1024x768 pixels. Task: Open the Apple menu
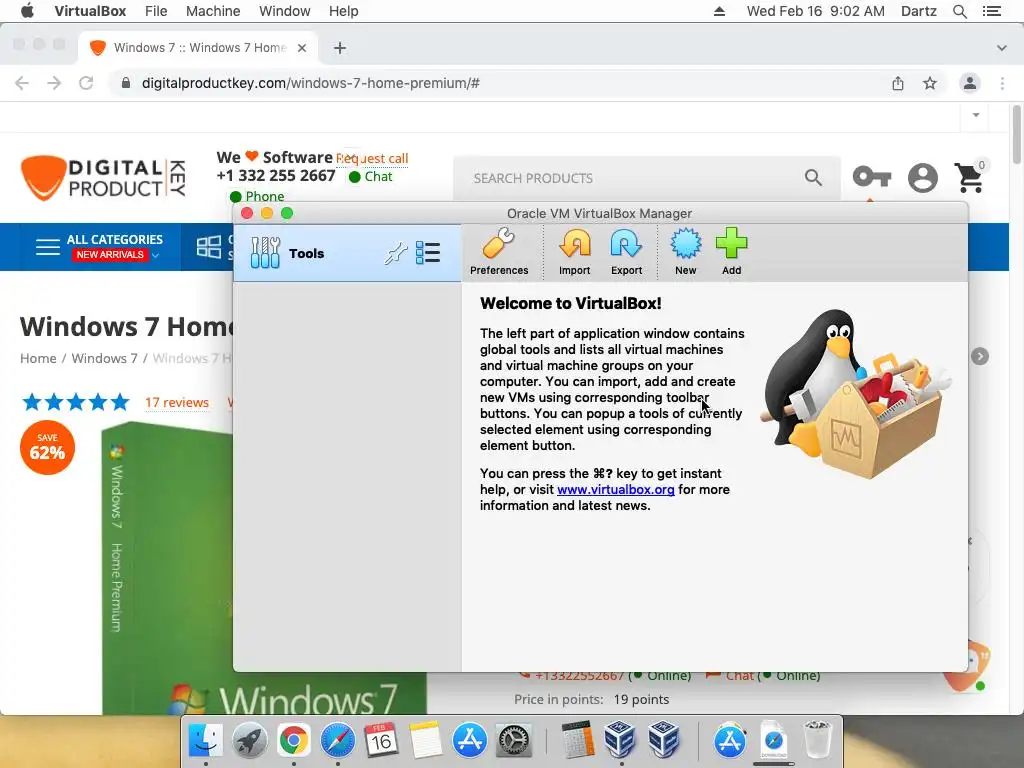tap(27, 11)
